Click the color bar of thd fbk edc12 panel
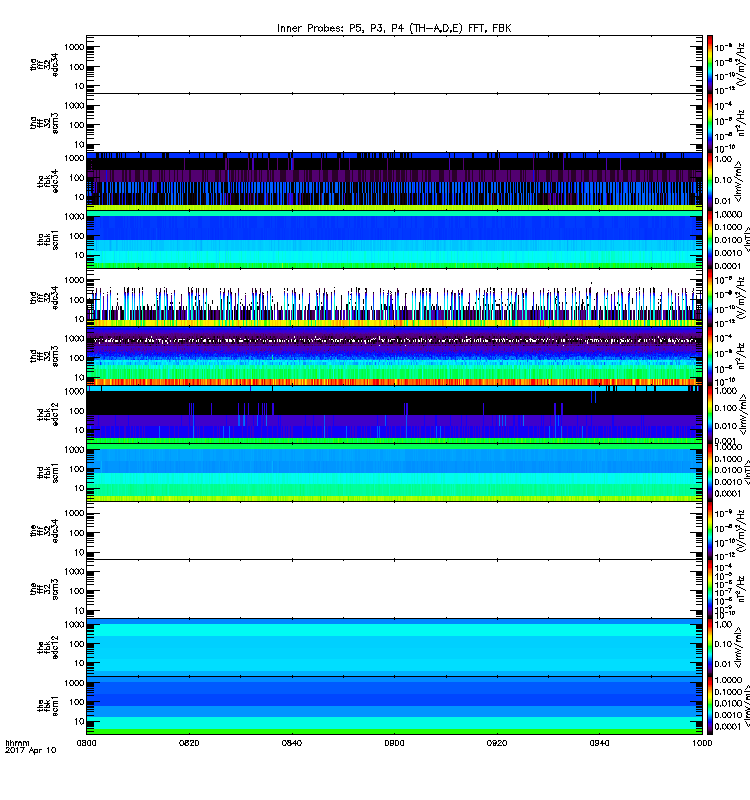The height and width of the screenshot is (800, 750). (710, 414)
